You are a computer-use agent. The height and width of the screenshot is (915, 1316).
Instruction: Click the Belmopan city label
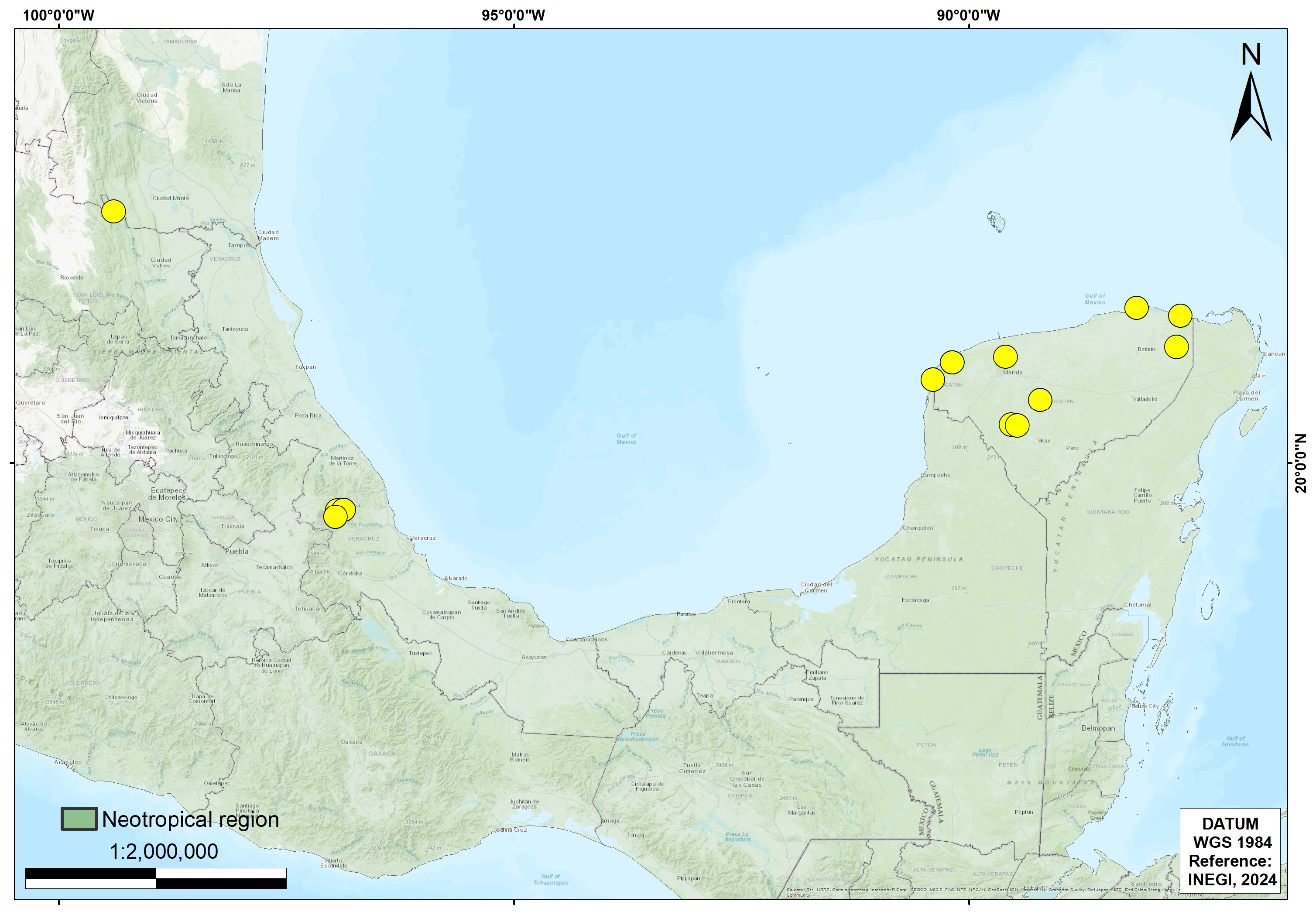coord(1098,728)
